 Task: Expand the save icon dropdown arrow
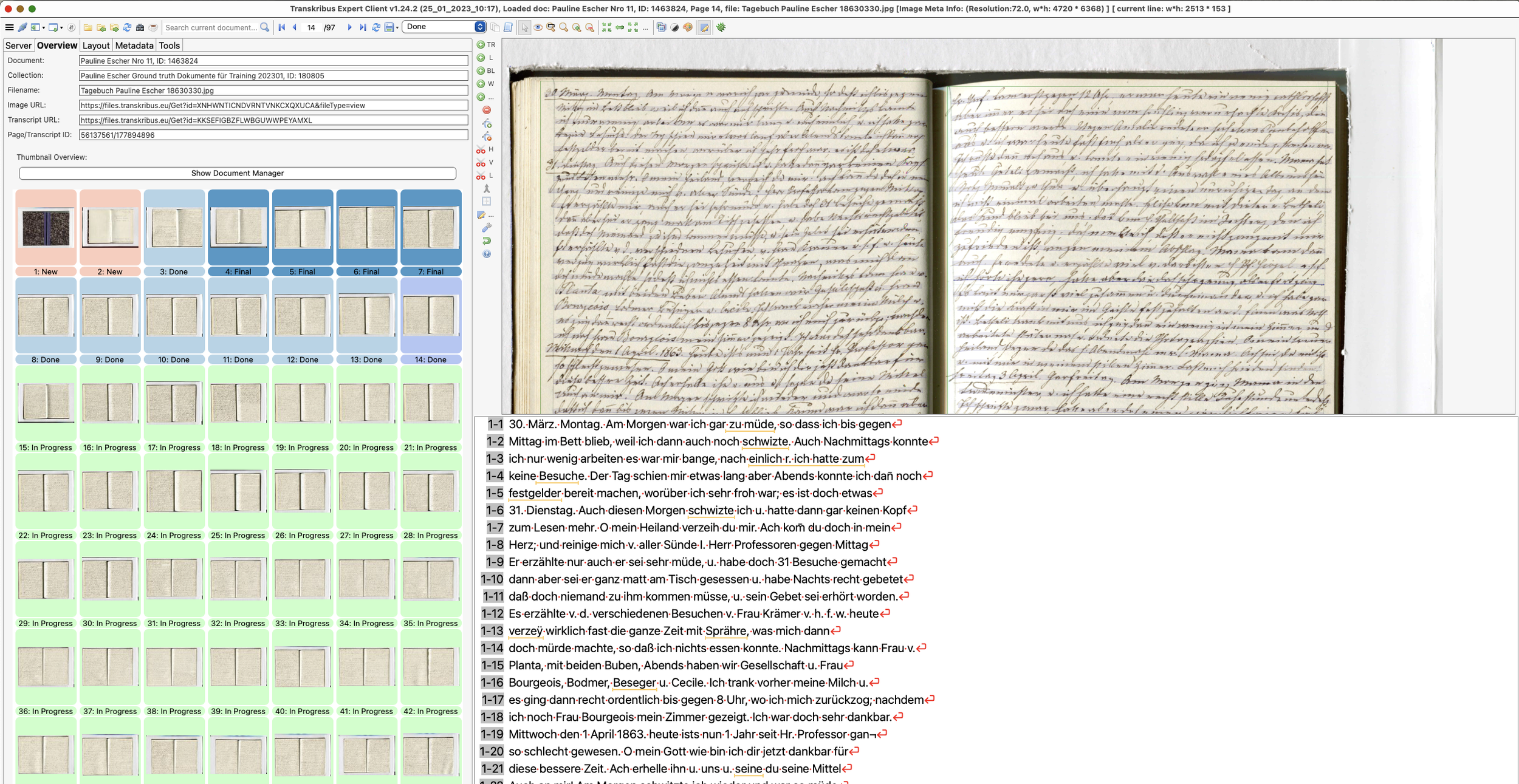coord(397,28)
